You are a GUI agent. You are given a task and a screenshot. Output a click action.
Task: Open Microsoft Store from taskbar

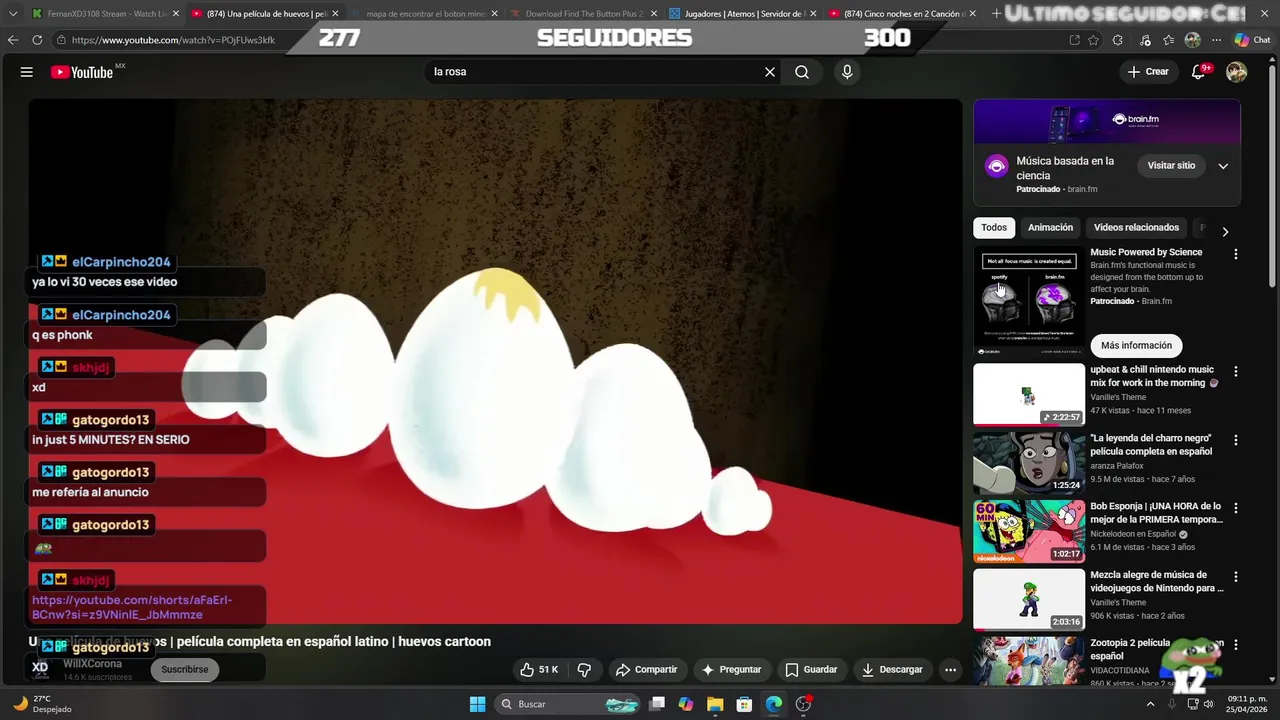point(744,704)
